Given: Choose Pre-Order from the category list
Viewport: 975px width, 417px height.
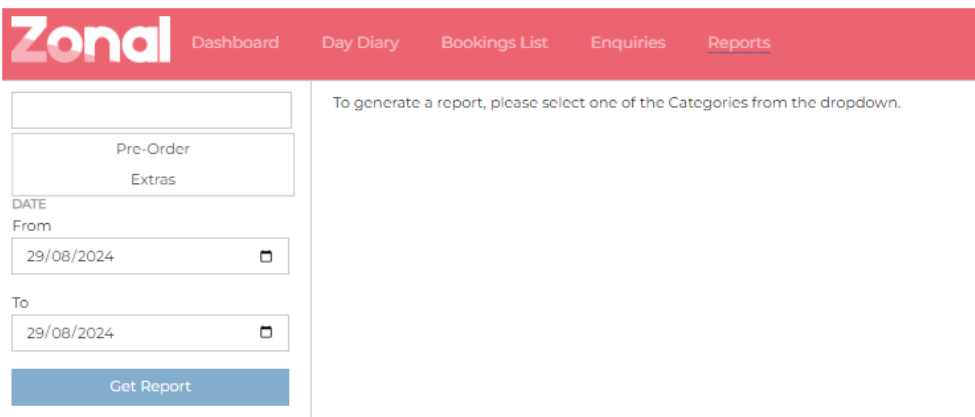Looking at the screenshot, I should pyautogui.click(x=153, y=149).
